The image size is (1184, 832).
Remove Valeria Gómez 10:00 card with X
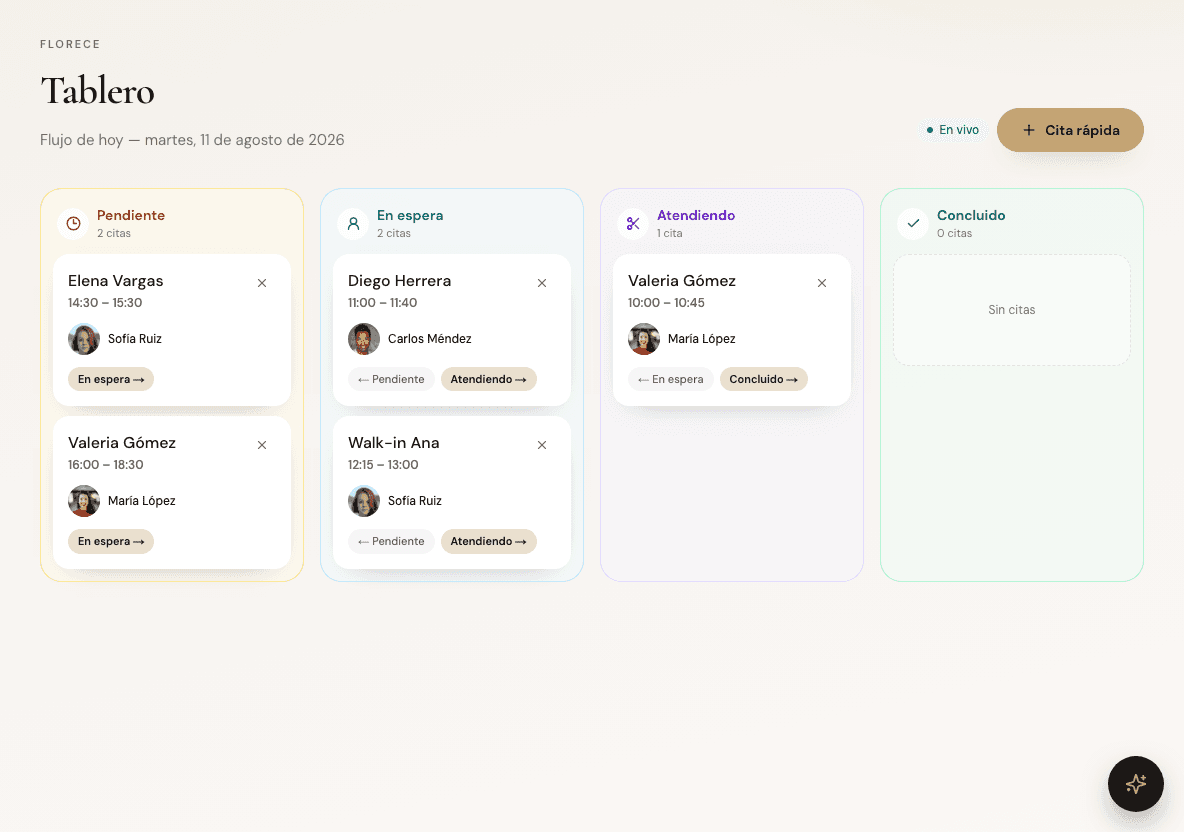[x=822, y=283]
